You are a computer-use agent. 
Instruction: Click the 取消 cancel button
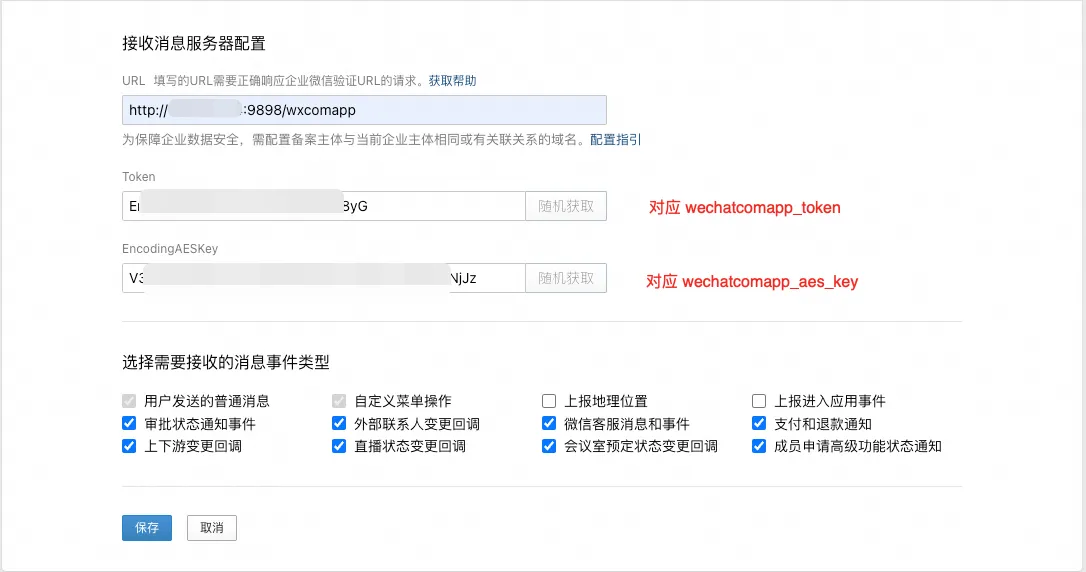tap(212, 528)
